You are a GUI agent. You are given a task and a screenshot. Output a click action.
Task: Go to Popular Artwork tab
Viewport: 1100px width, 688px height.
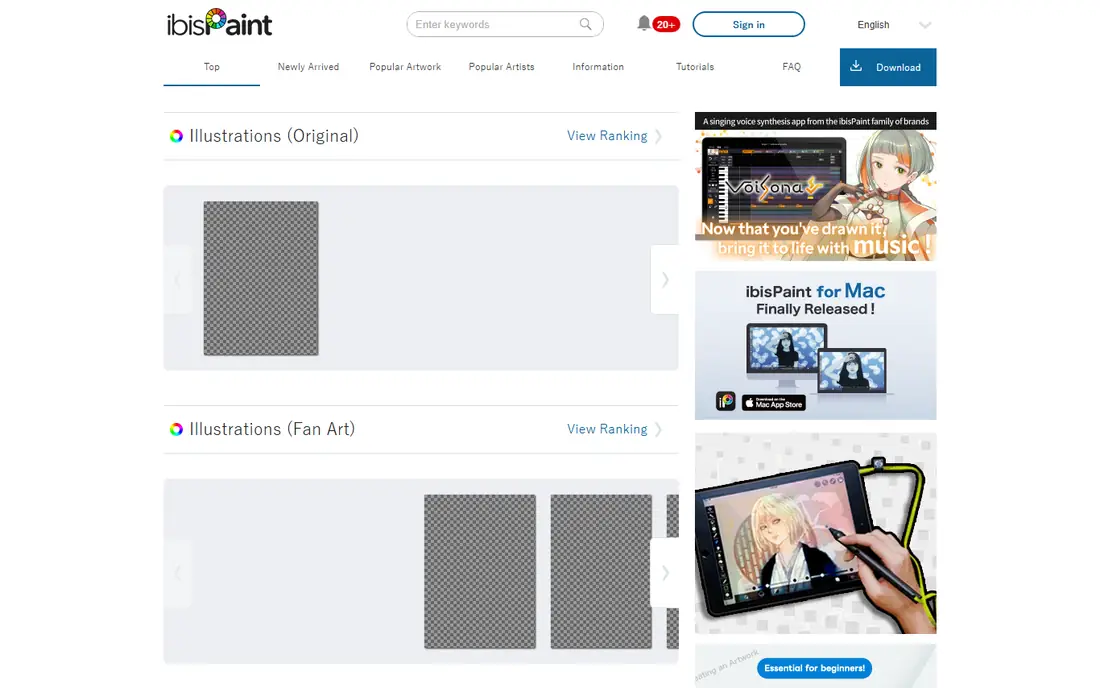coord(405,67)
